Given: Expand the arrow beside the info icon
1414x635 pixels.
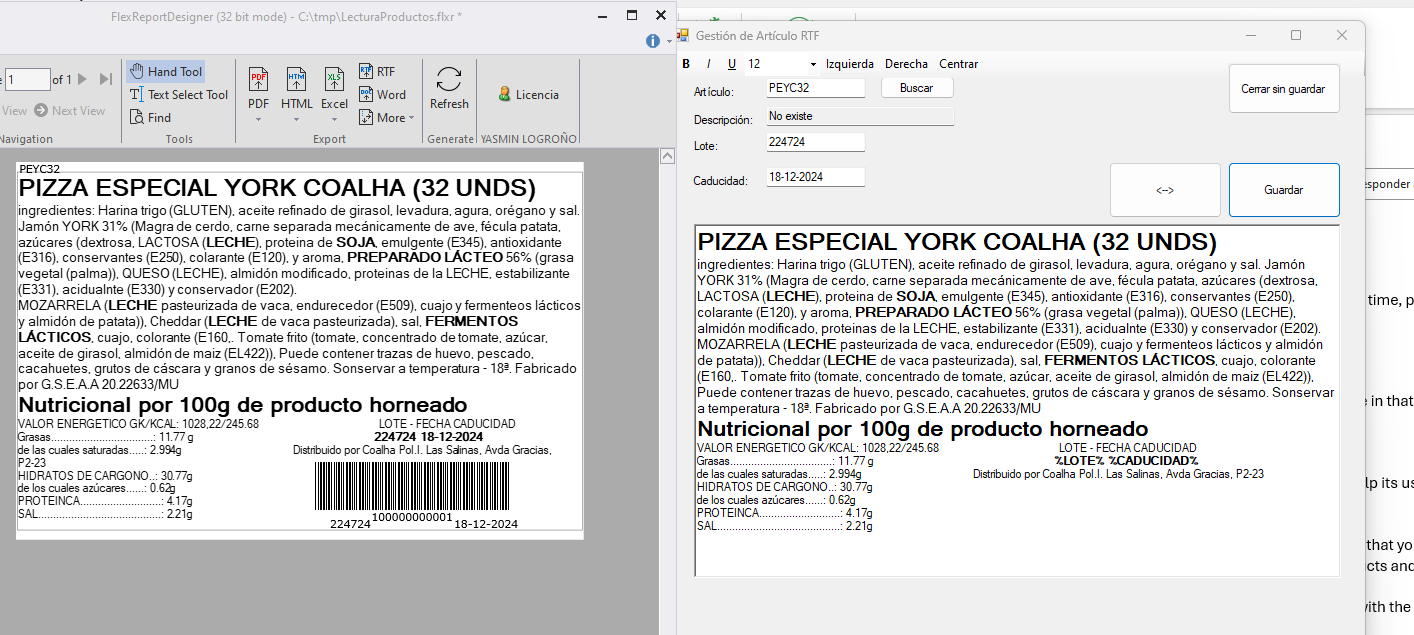Looking at the screenshot, I should tap(667, 41).
